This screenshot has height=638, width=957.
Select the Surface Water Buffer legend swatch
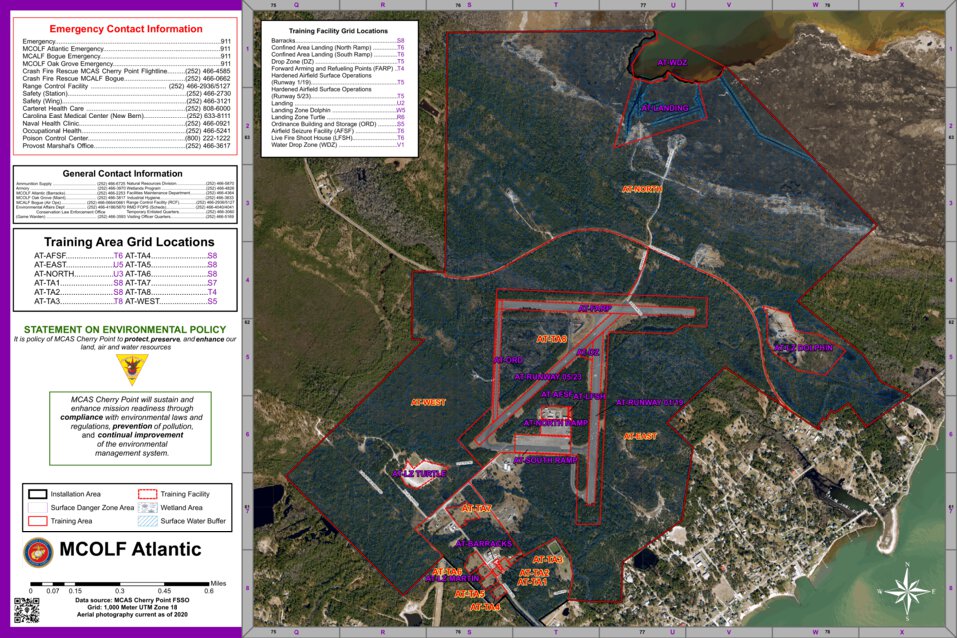pyautogui.click(x=146, y=521)
